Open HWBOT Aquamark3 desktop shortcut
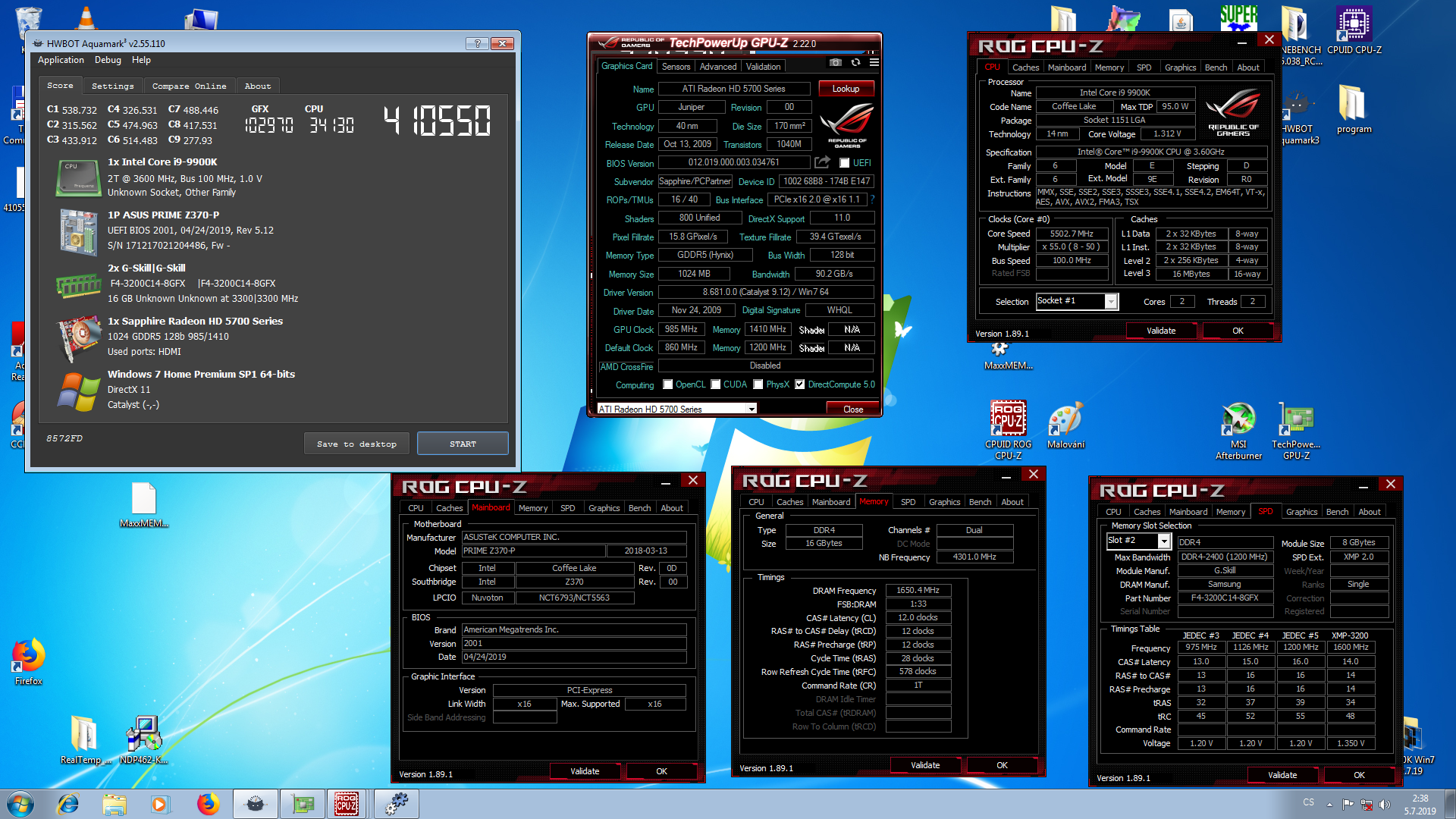Screen dimensions: 1456x819 point(1300,118)
